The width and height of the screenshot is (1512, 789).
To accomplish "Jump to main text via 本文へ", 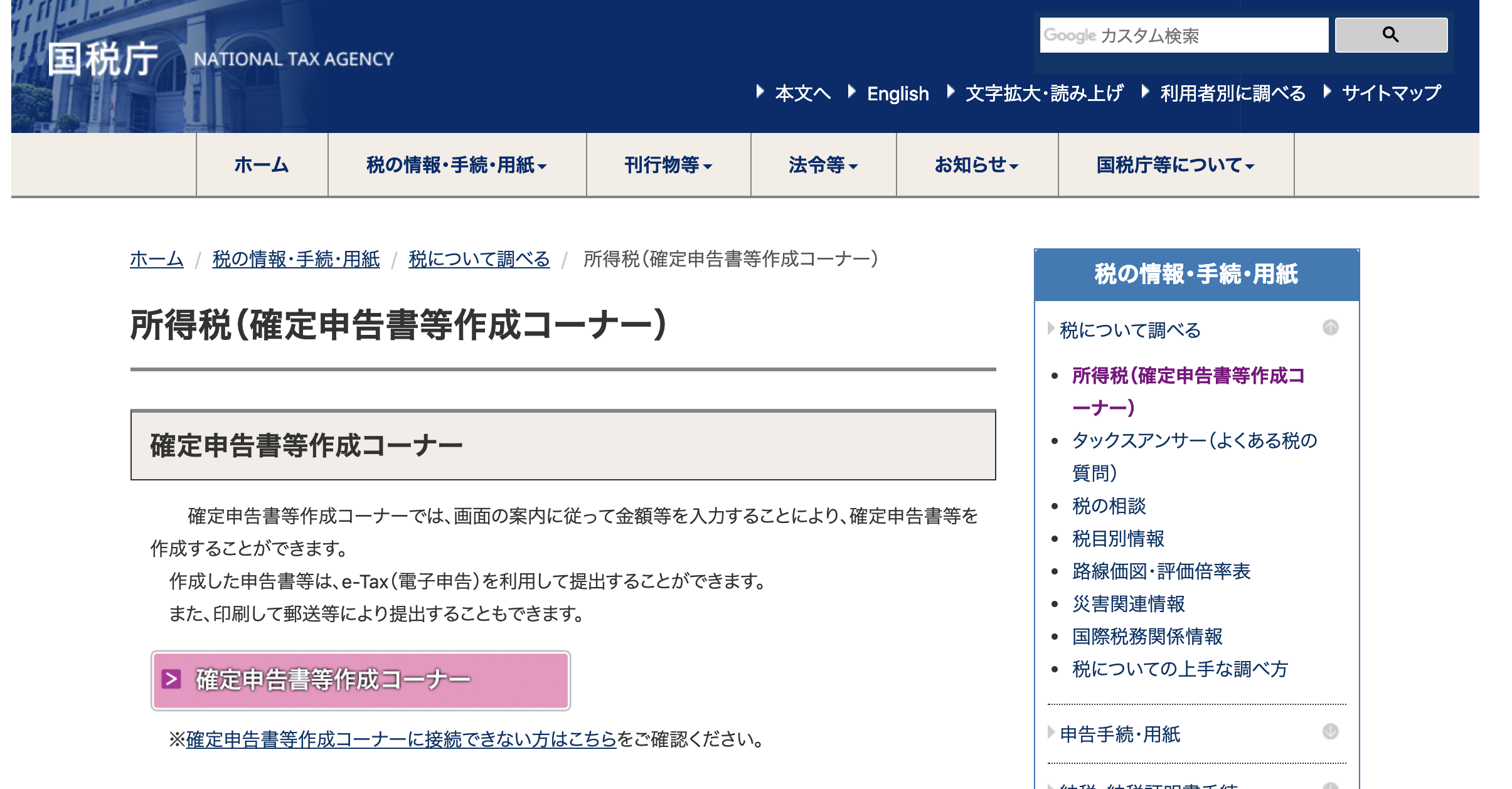I will pos(802,93).
